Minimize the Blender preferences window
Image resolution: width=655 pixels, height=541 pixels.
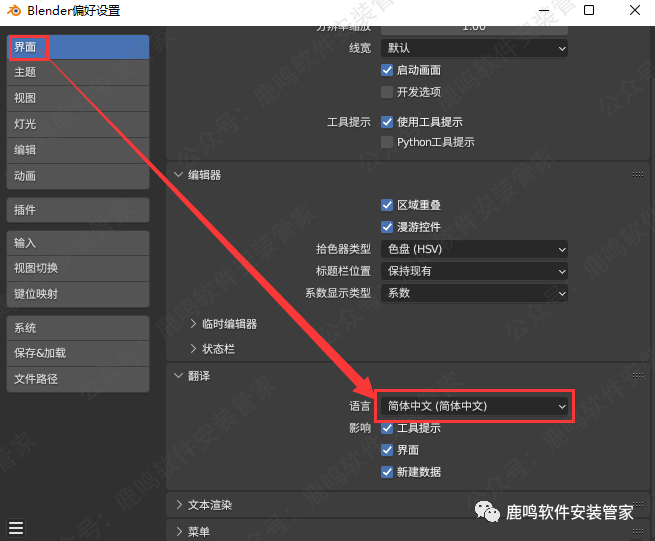click(x=544, y=10)
